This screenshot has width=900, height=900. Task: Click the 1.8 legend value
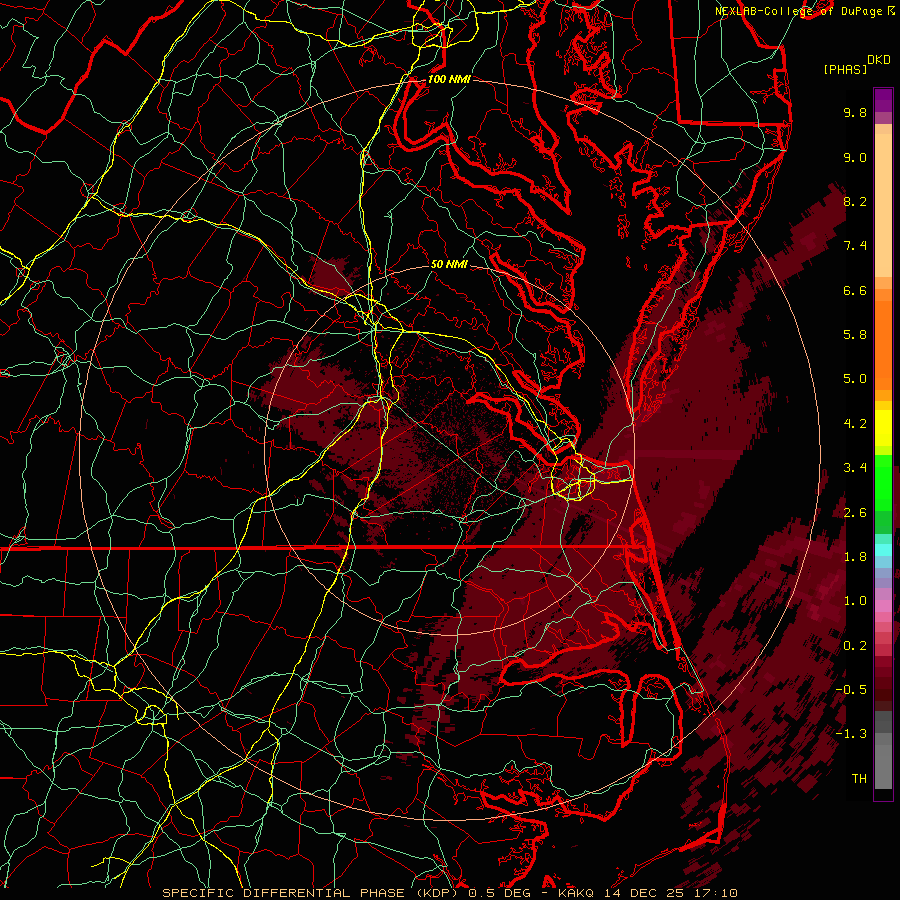coord(855,557)
